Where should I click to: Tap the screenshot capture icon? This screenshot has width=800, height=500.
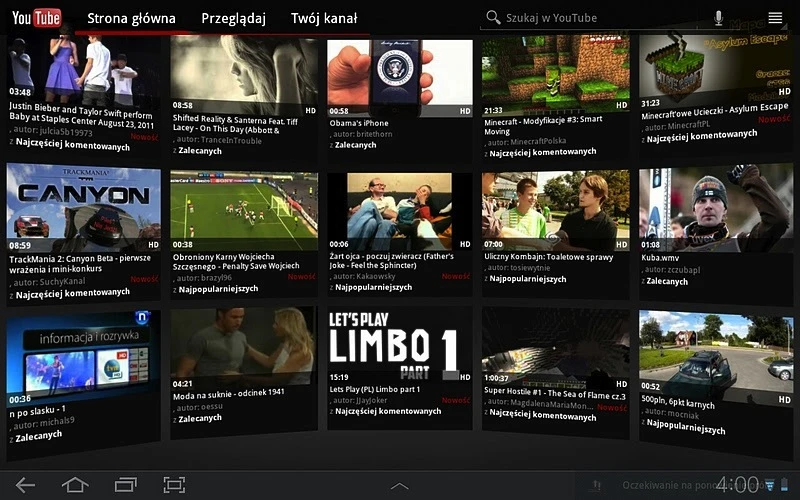pos(174,485)
